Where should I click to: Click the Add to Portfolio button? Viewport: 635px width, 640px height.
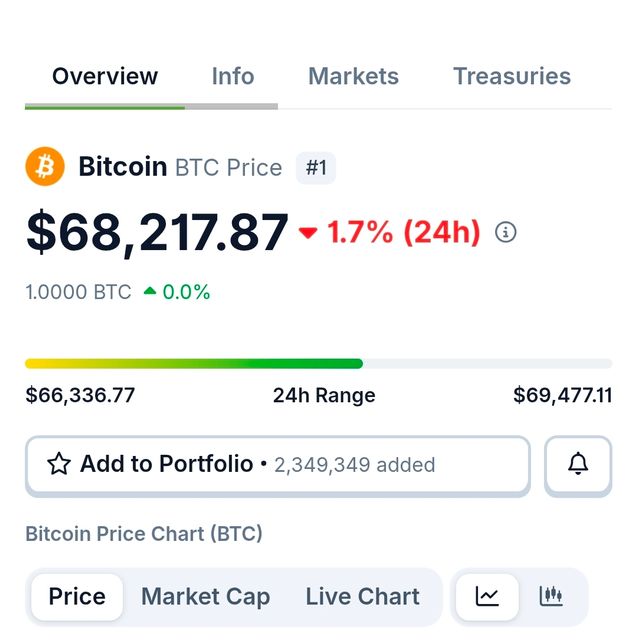coord(277,465)
